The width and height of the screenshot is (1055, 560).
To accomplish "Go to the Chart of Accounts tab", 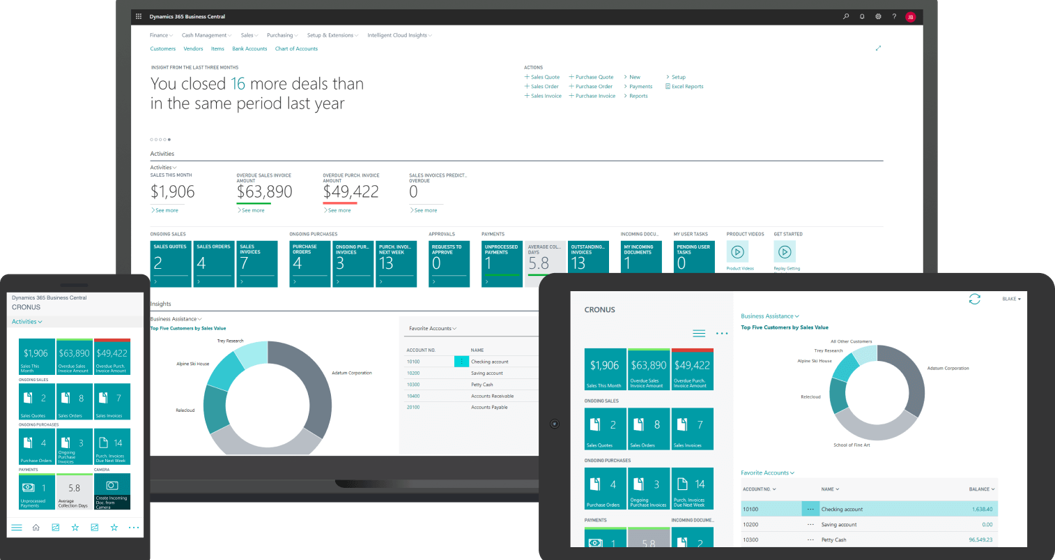I will (x=296, y=48).
